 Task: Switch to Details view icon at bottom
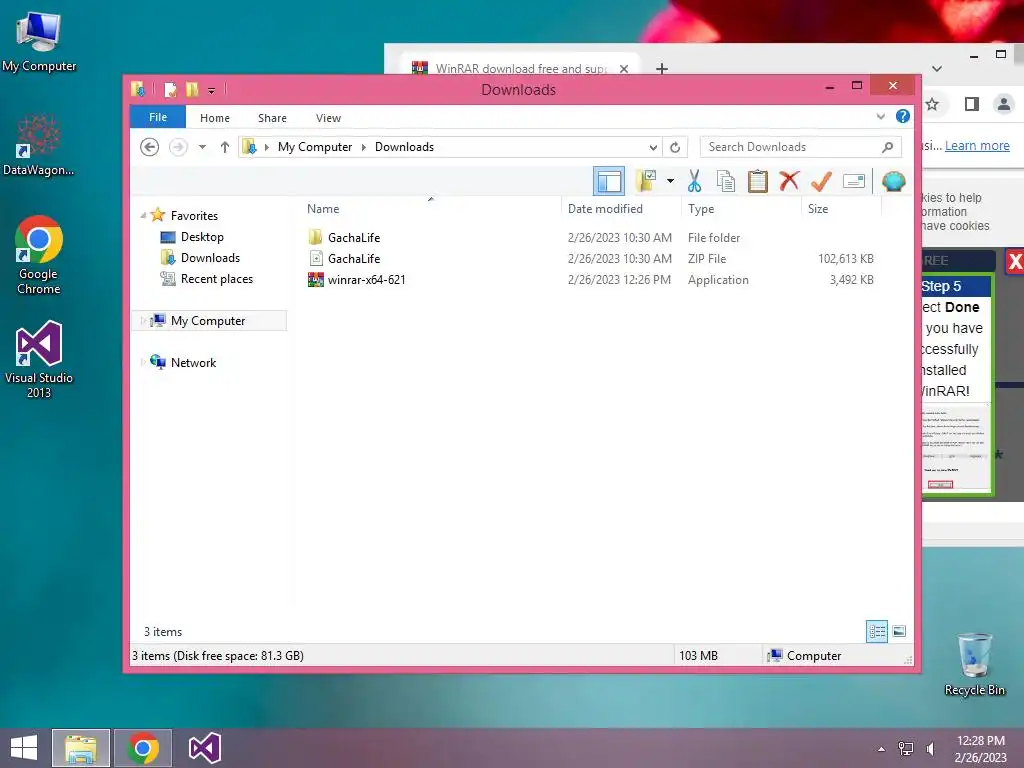(x=877, y=631)
